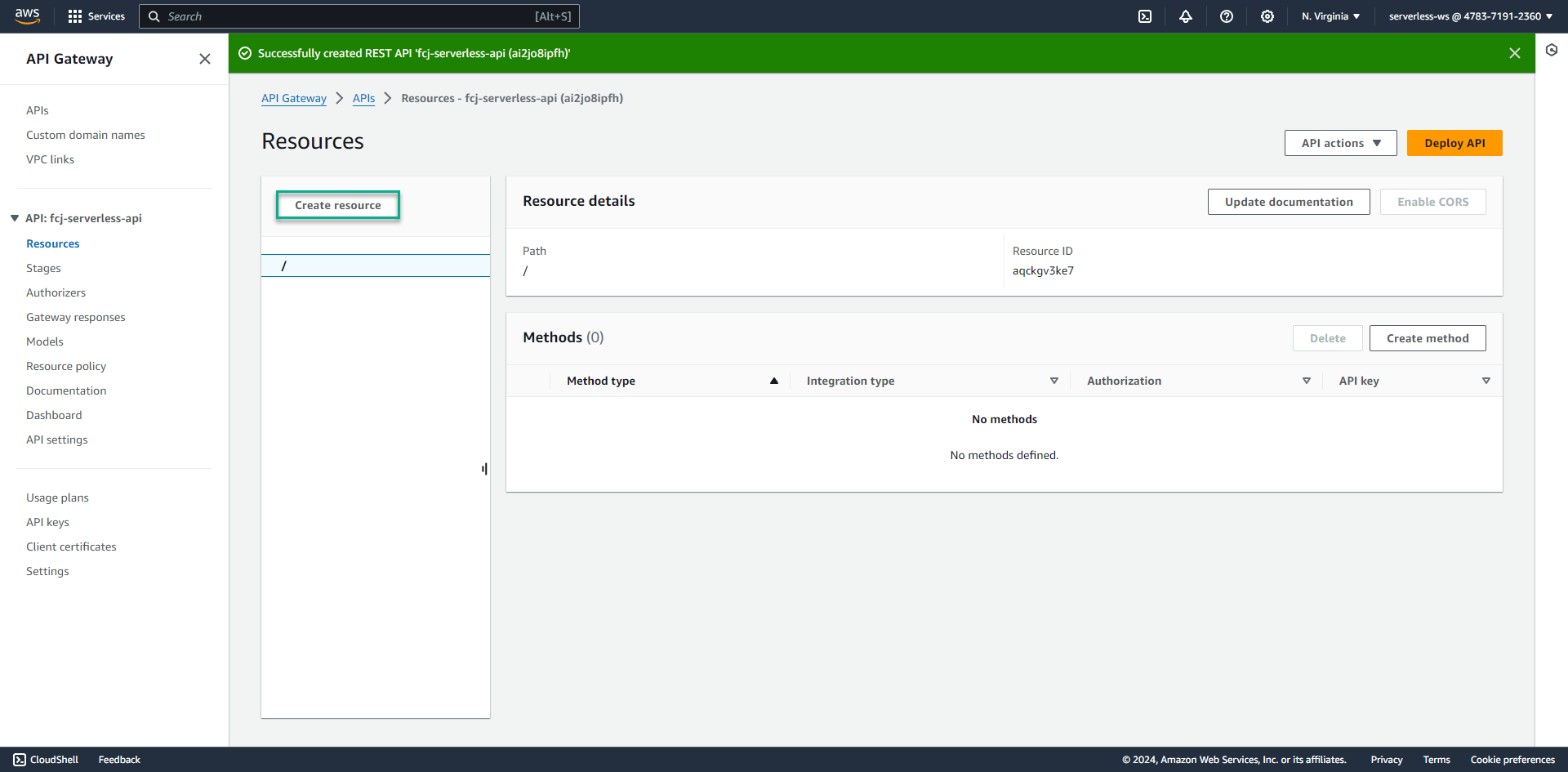Click the CloudShell footer icon
Viewport: 1568px width, 772px height.
pos(20,760)
